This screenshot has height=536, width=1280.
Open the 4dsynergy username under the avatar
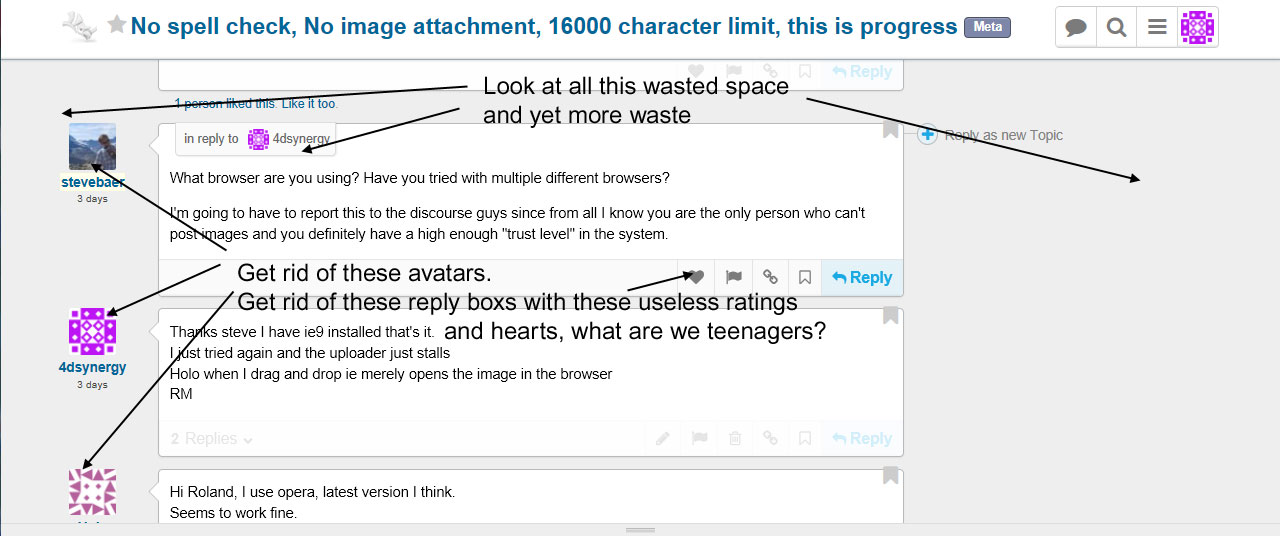92,367
